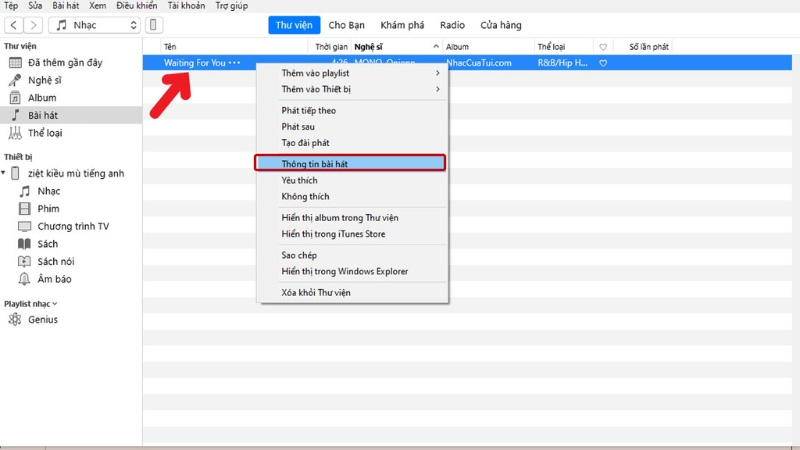Open the Nhạc media type dropdown
Image resolution: width=800 pixels, height=450 pixels.
pyautogui.click(x=95, y=25)
